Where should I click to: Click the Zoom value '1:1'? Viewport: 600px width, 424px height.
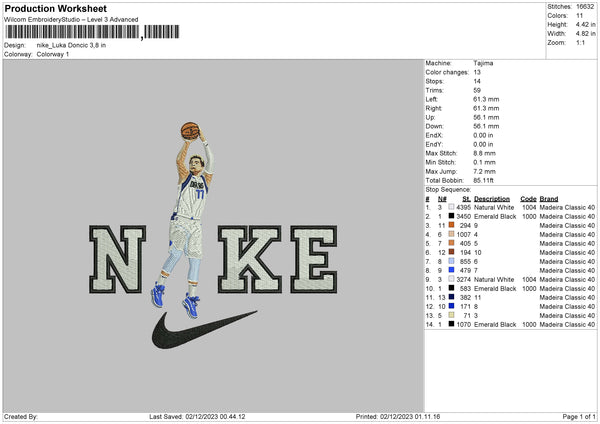[x=580, y=42]
